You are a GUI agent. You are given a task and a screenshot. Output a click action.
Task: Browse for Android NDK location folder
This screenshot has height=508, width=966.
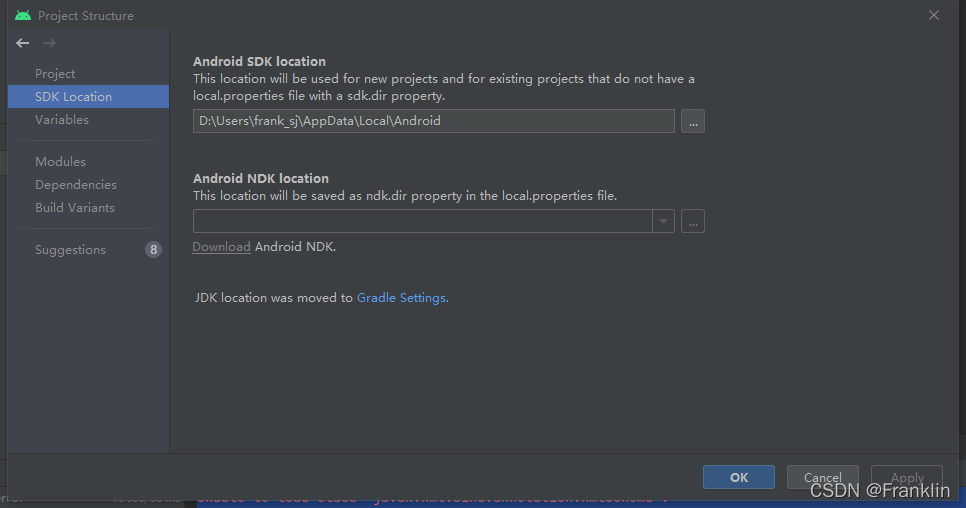(692, 221)
